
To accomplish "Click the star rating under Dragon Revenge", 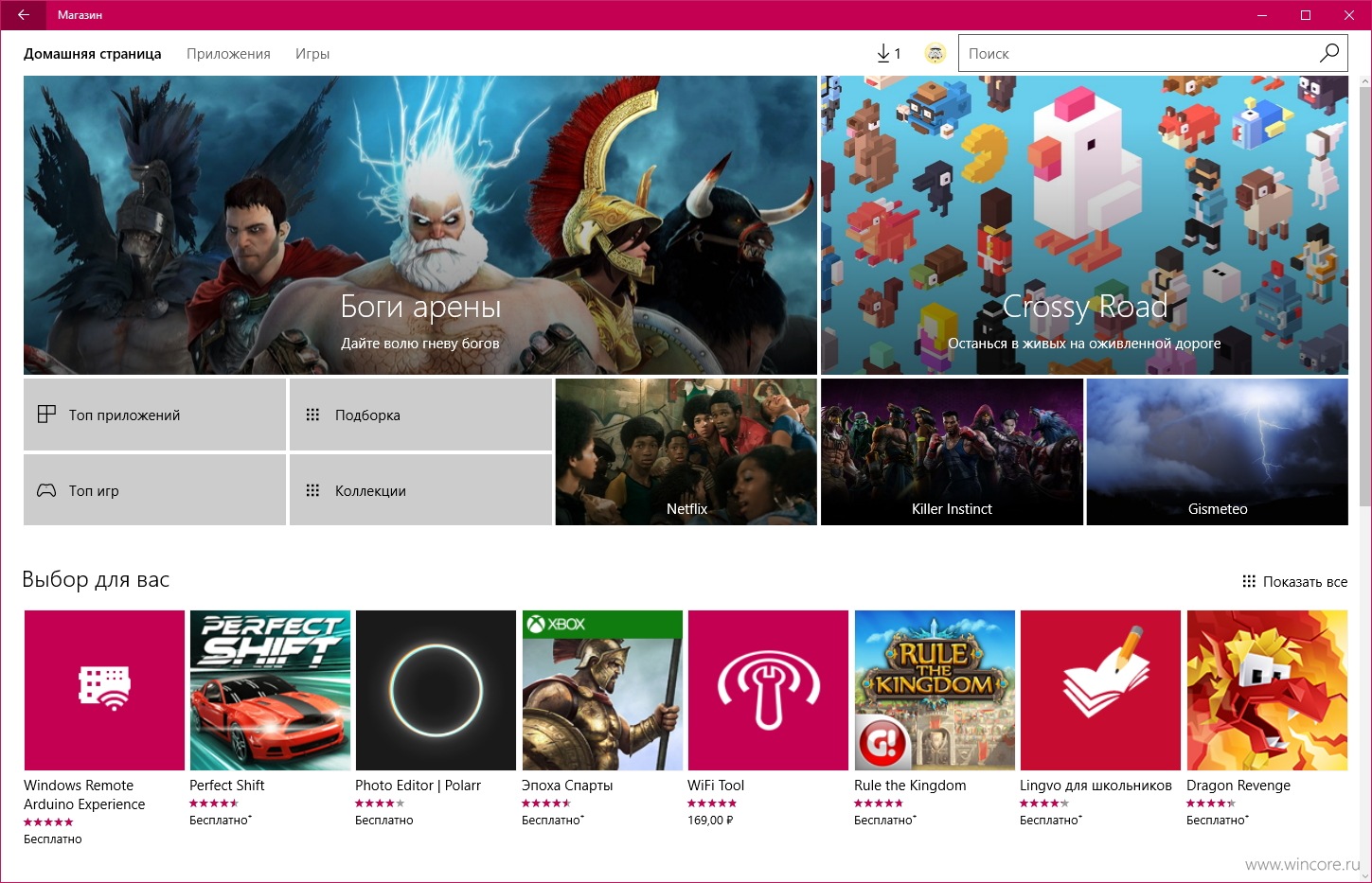I will click(x=1211, y=804).
